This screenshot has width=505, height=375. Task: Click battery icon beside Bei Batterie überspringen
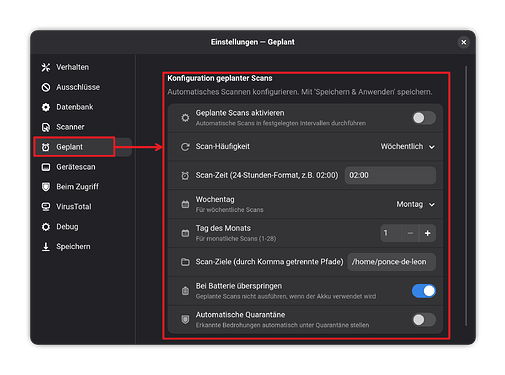pyautogui.click(x=185, y=291)
